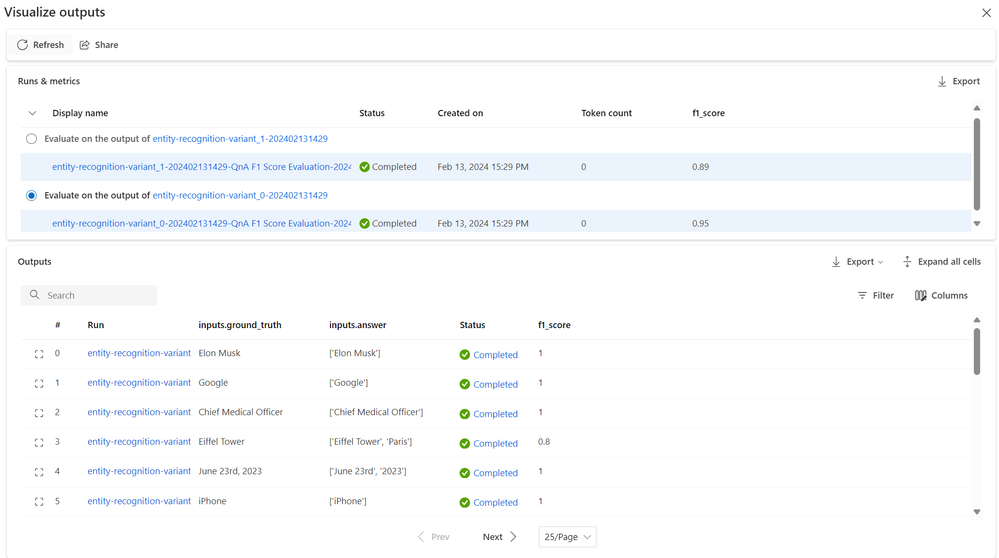Open variant_1 QnA F1 Score Evaluation run
Viewport: 999px width, 558px height.
pos(201,167)
